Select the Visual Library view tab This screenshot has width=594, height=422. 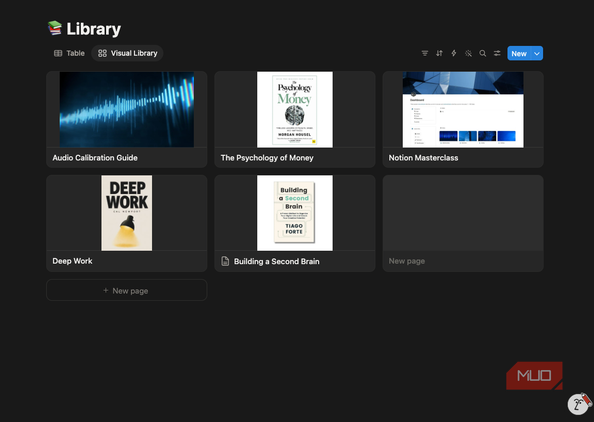coord(127,53)
